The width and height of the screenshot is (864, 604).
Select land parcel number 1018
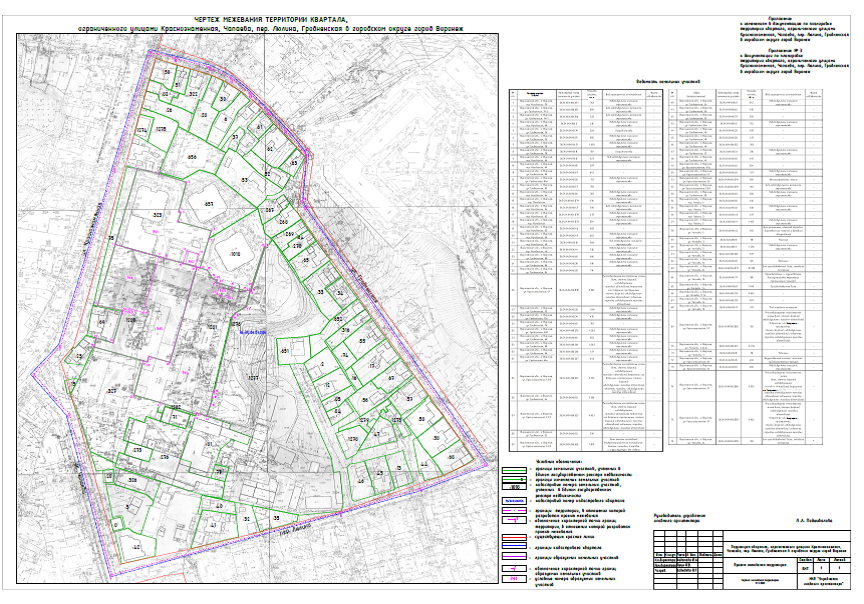coord(236,256)
